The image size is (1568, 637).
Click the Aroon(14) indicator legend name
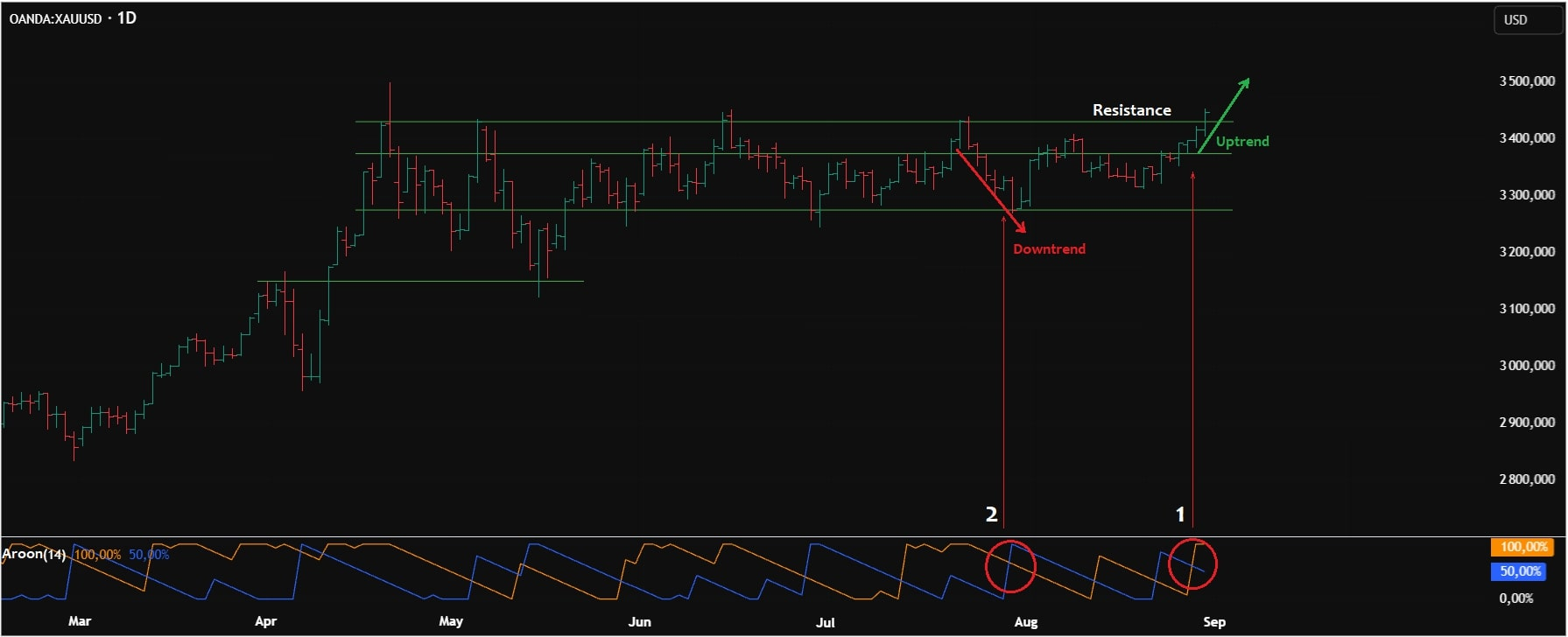click(33, 554)
